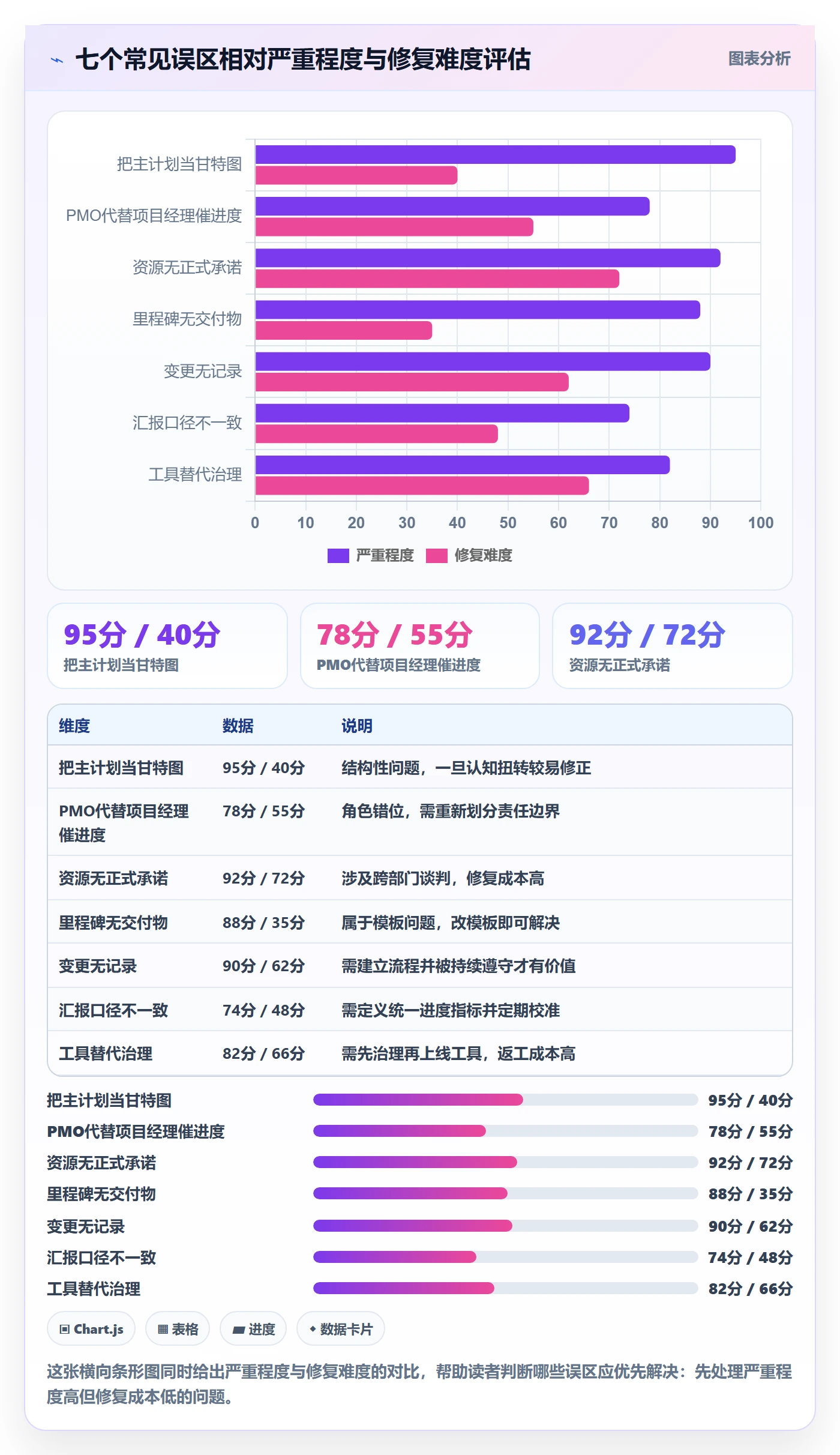Click the pink bar for 工具替代治理

tap(422, 486)
